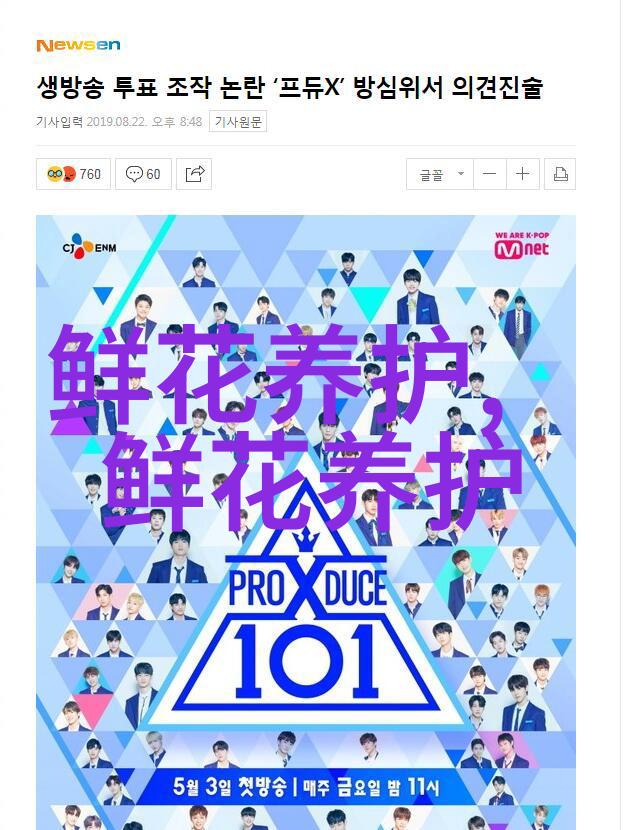Click the Newsen logo

point(78,46)
